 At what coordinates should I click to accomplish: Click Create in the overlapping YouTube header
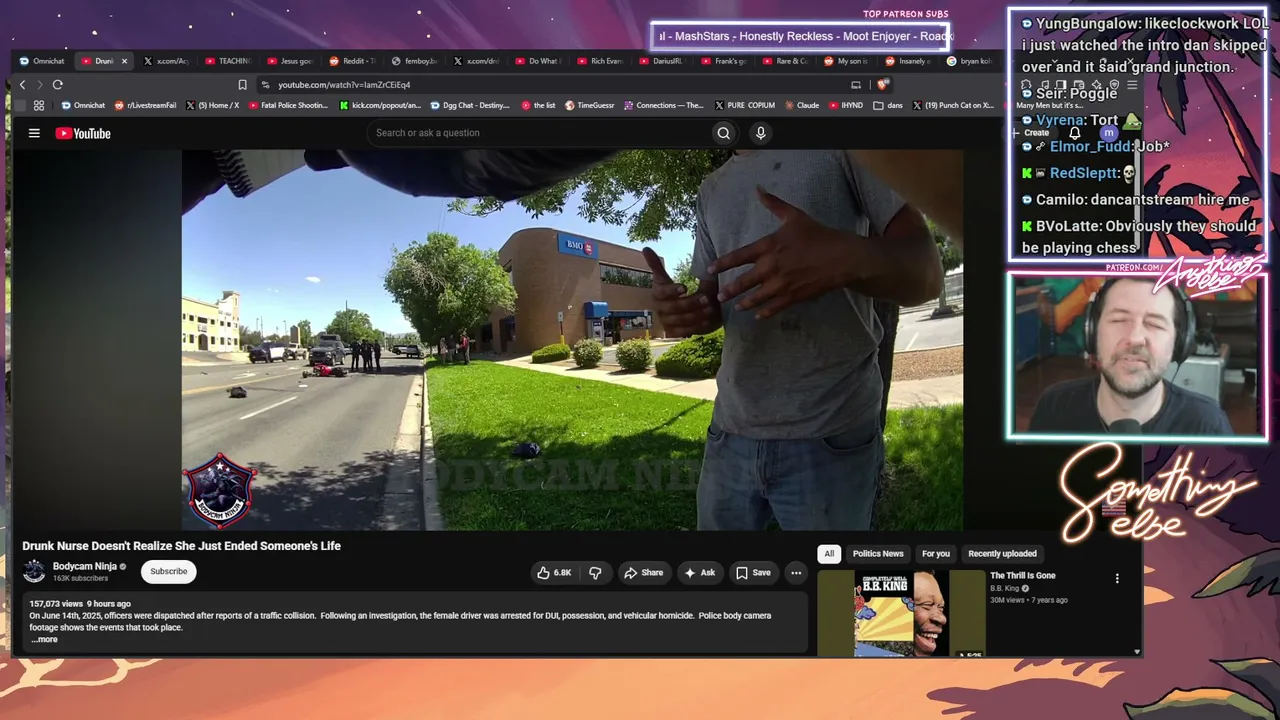1032,133
